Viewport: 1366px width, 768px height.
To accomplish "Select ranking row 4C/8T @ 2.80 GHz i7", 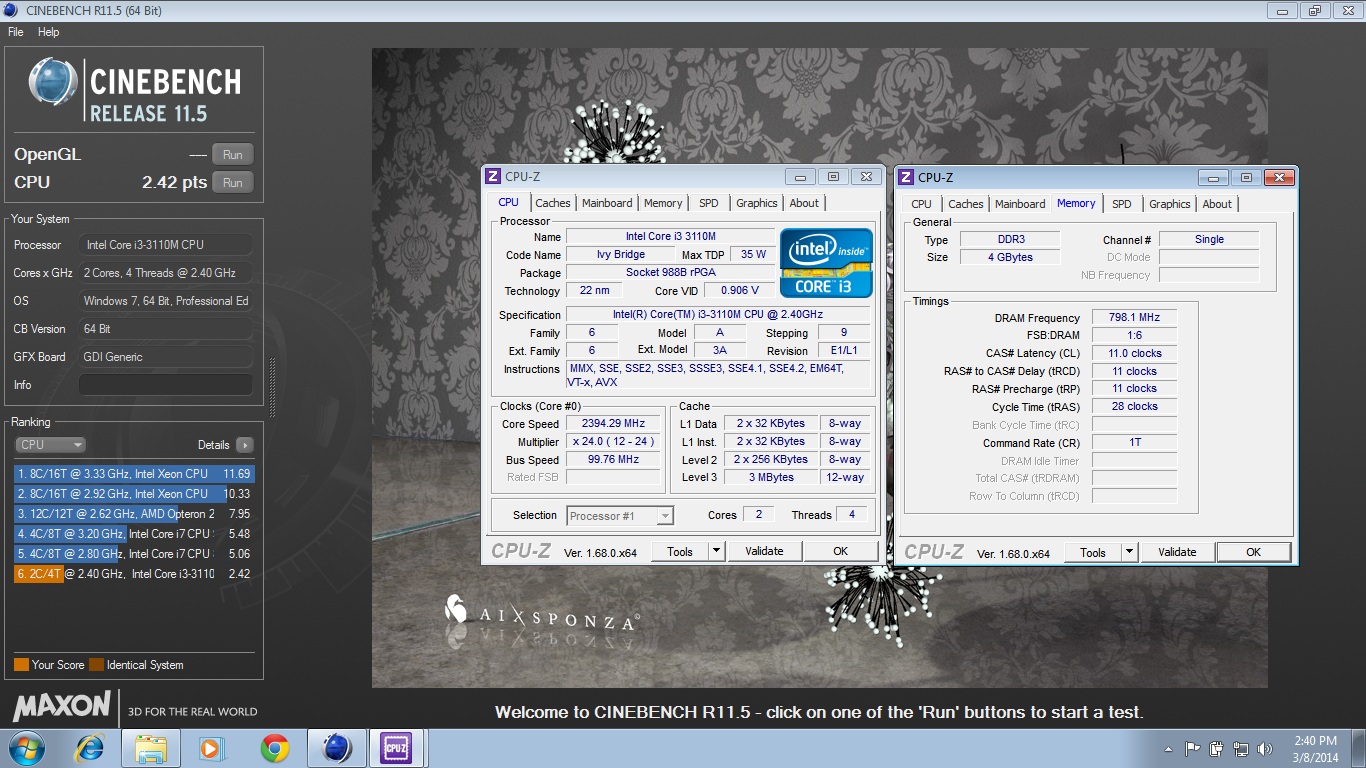I will 134,554.
